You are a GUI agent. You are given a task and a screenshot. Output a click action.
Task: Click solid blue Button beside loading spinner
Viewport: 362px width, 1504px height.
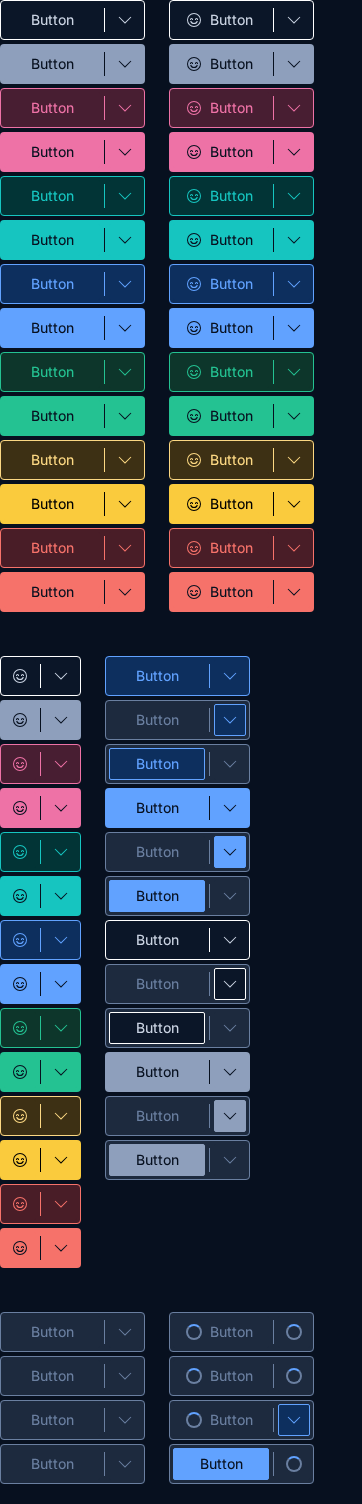pyautogui.click(x=221, y=1464)
